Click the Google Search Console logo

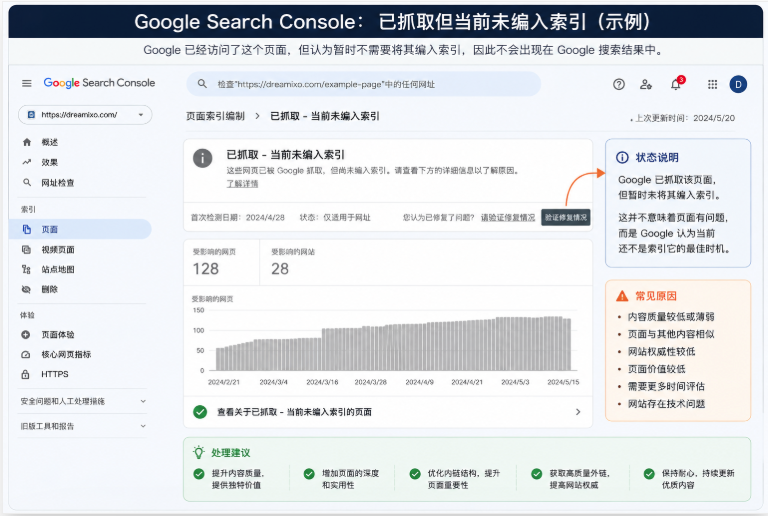point(99,83)
